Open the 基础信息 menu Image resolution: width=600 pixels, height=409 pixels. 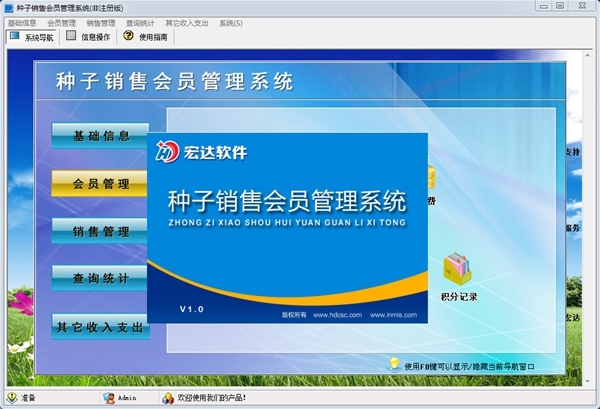(x=22, y=23)
